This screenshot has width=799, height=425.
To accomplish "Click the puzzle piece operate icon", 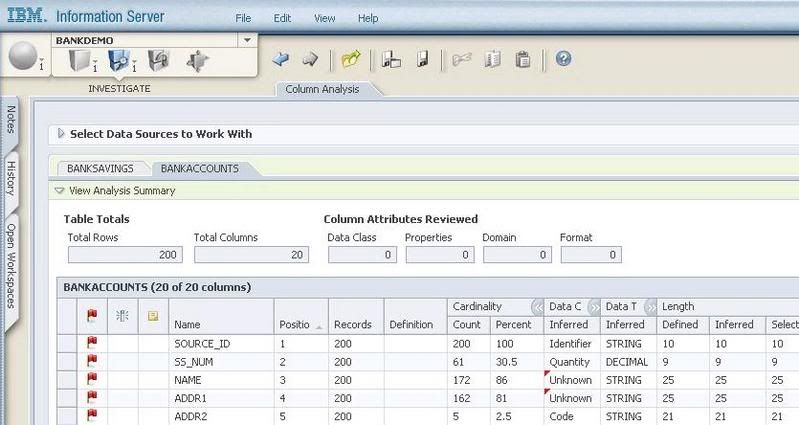I will click(x=198, y=61).
